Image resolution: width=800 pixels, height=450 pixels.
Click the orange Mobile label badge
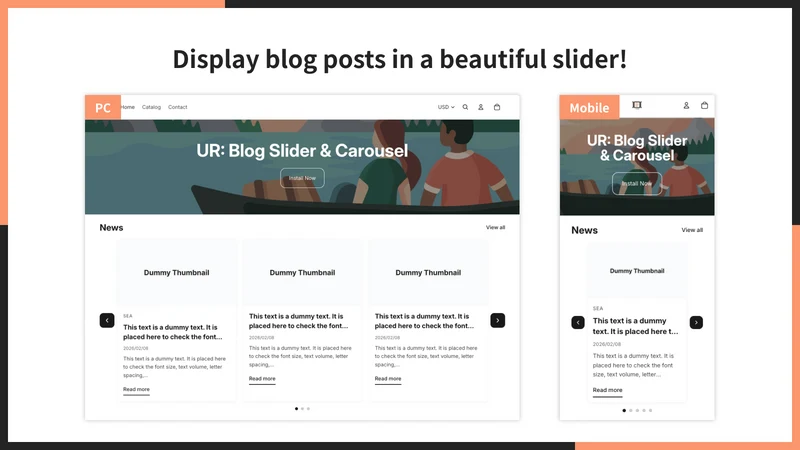589,107
